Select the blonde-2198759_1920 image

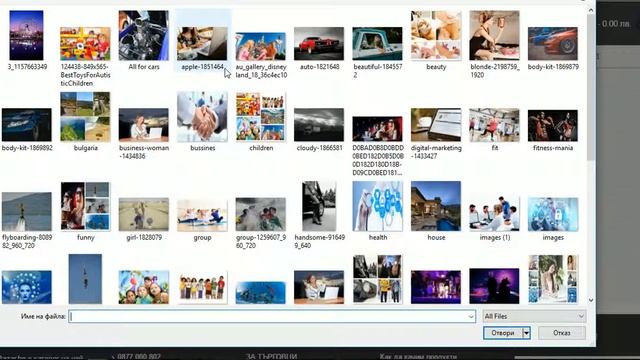494,36
